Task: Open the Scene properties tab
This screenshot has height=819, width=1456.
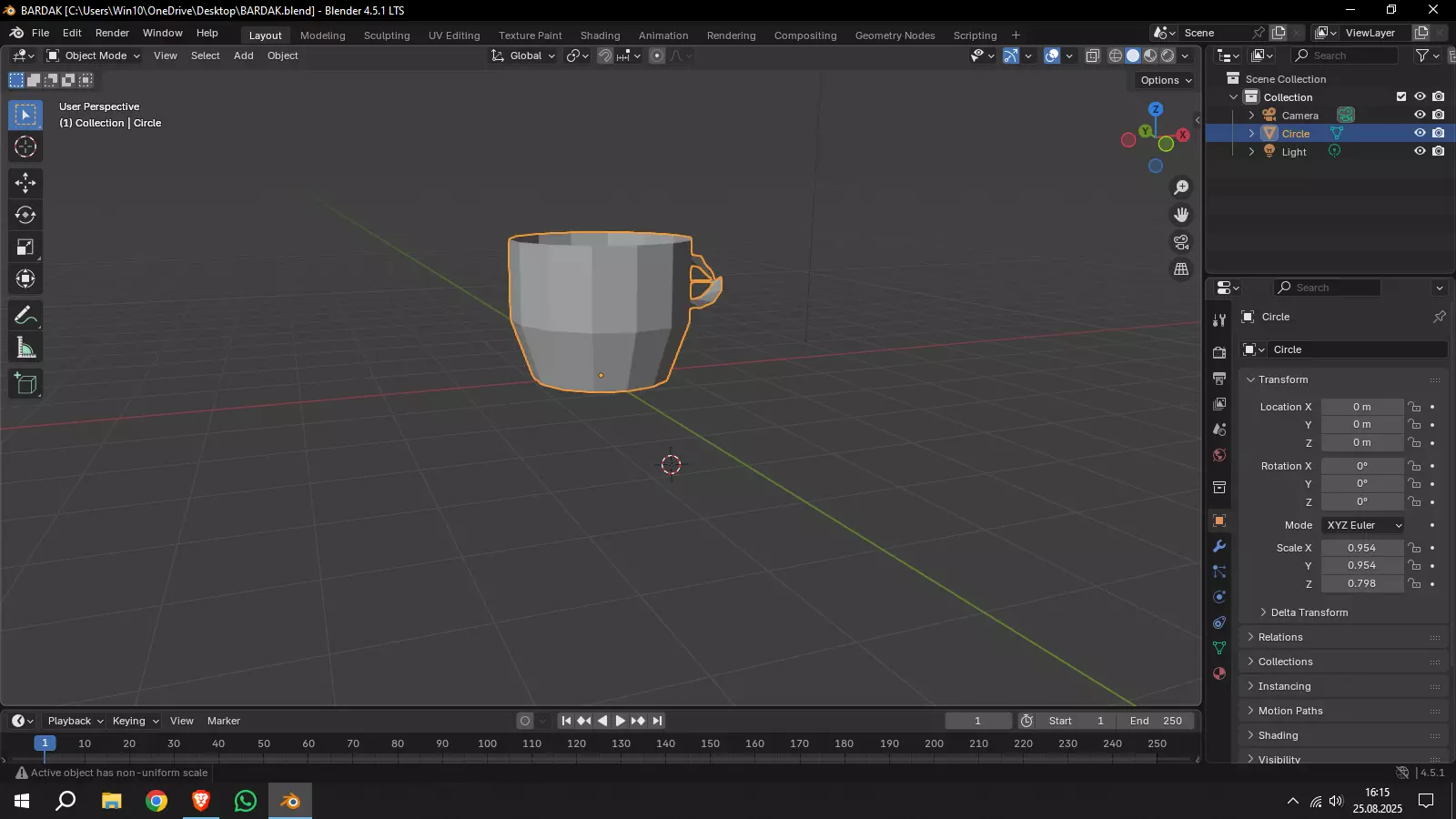Action: coord(1219,429)
